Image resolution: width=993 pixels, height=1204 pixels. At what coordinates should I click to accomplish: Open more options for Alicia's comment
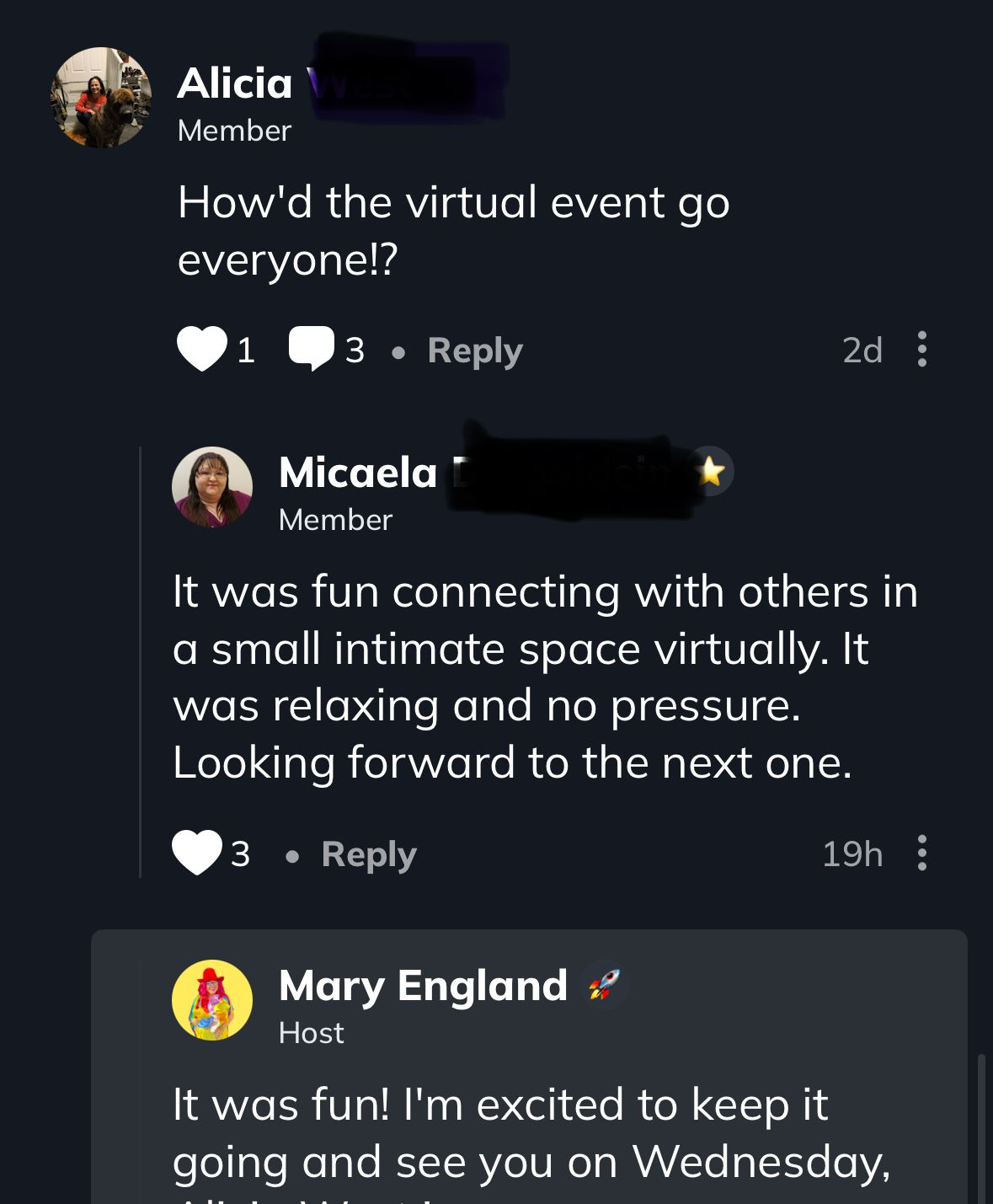point(922,349)
